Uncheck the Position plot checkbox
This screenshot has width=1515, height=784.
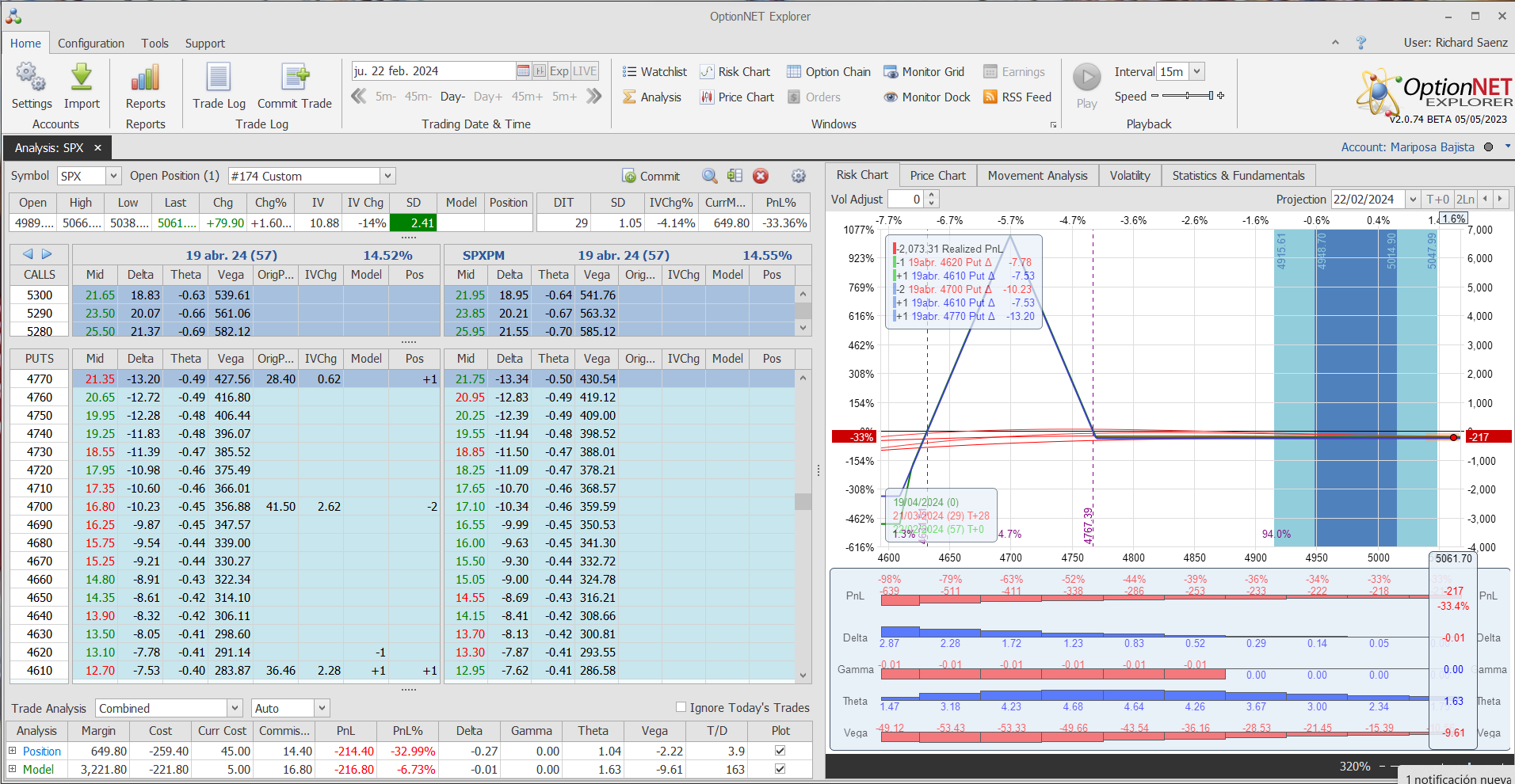coord(780,751)
